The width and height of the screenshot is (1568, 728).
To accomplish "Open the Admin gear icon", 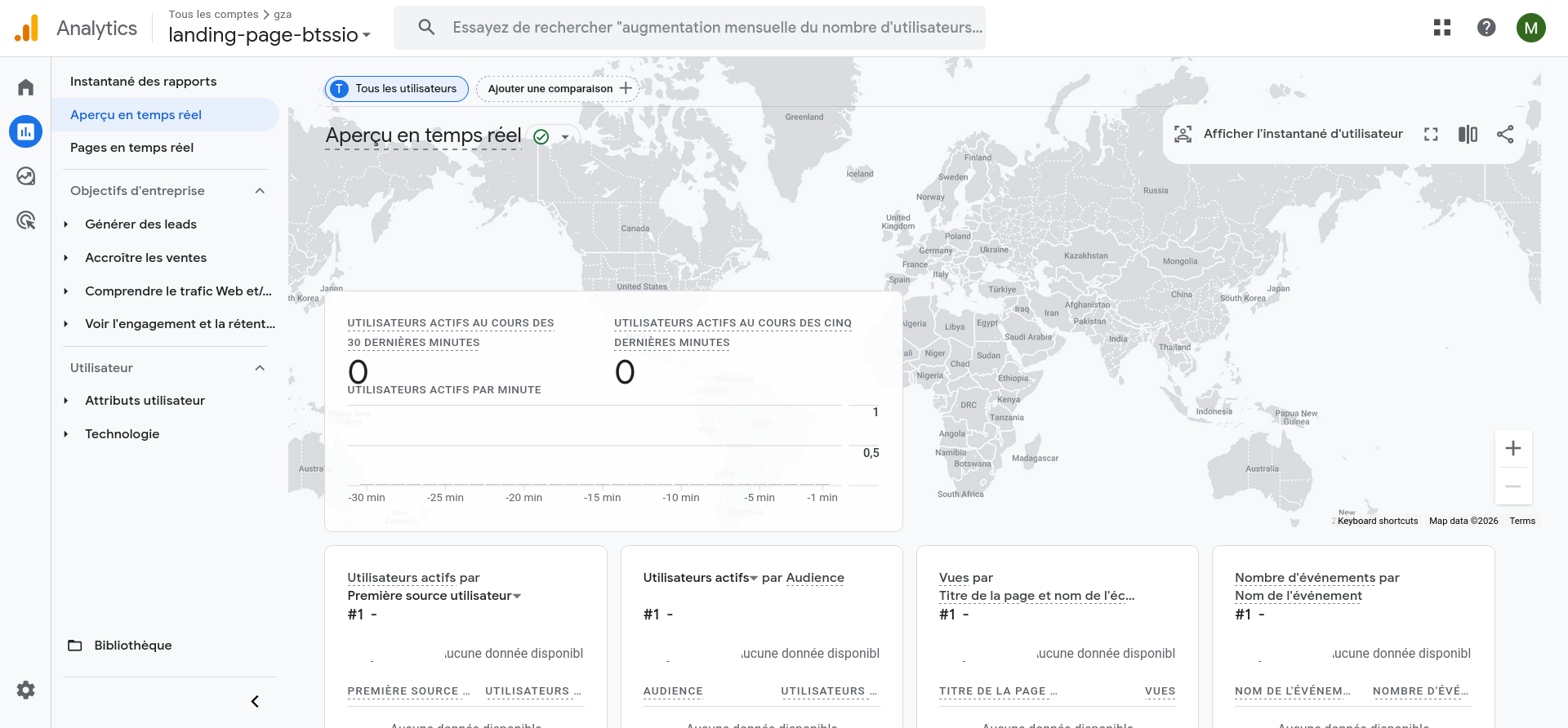I will click(x=26, y=690).
